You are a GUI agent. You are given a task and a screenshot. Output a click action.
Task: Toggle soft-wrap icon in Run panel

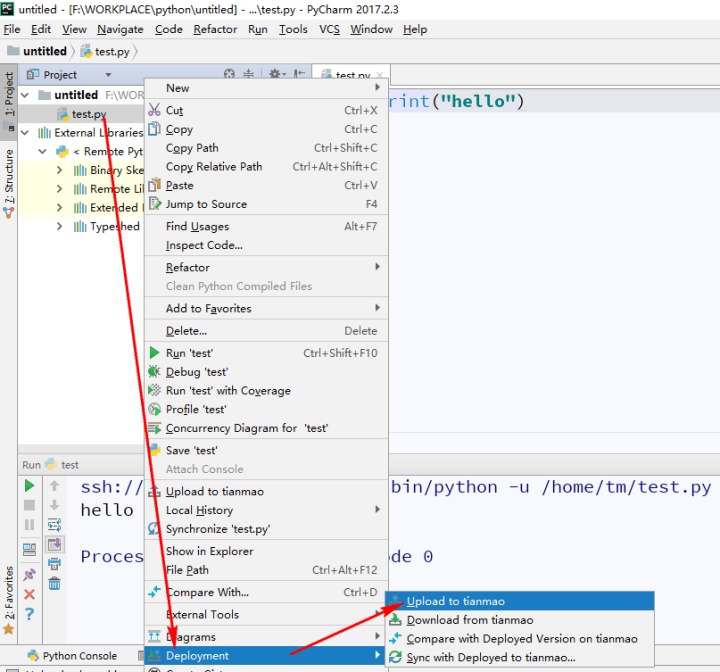point(54,525)
